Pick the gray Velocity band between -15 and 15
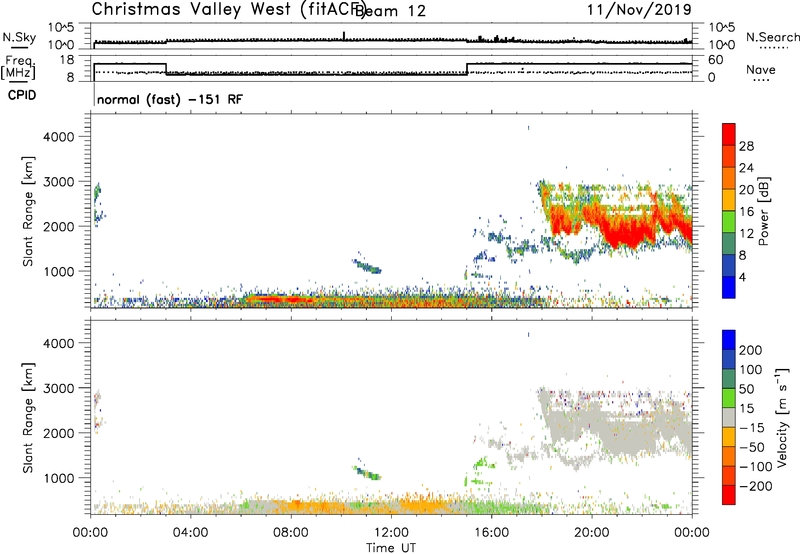 click(x=729, y=417)
